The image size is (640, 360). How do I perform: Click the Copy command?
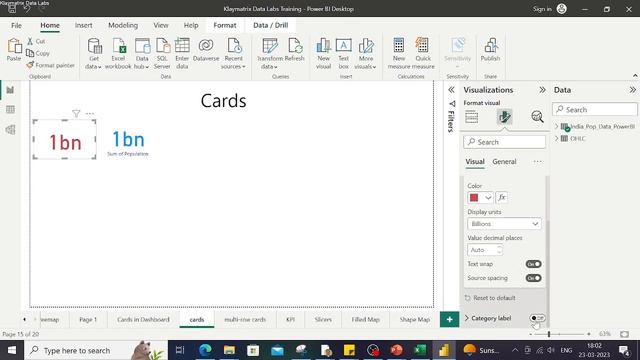38,53
